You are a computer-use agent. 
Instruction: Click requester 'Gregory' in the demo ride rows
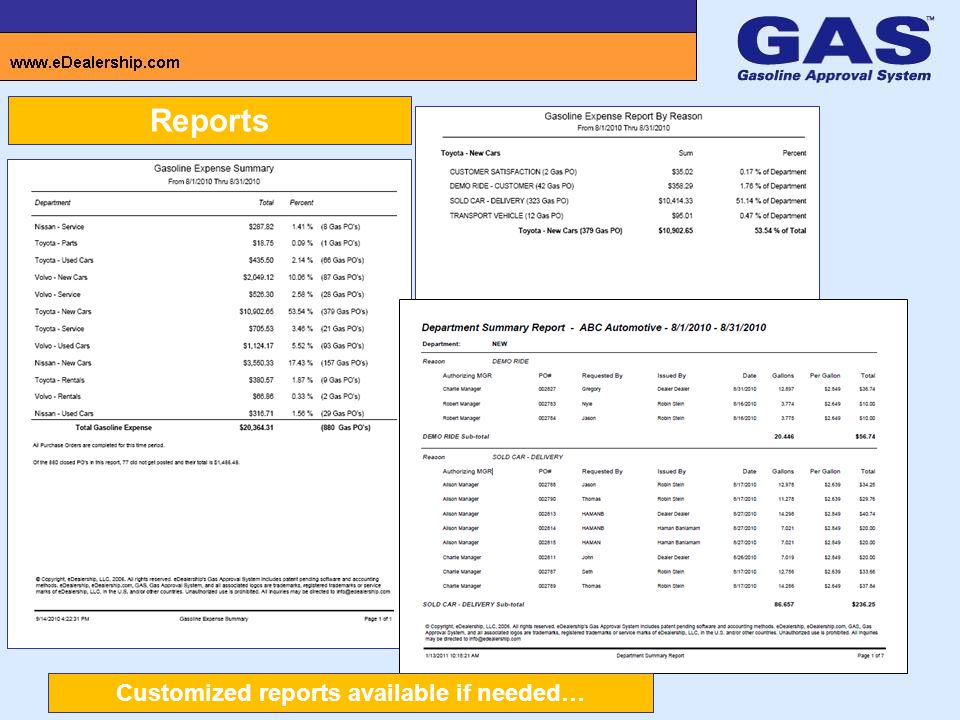[x=591, y=389]
